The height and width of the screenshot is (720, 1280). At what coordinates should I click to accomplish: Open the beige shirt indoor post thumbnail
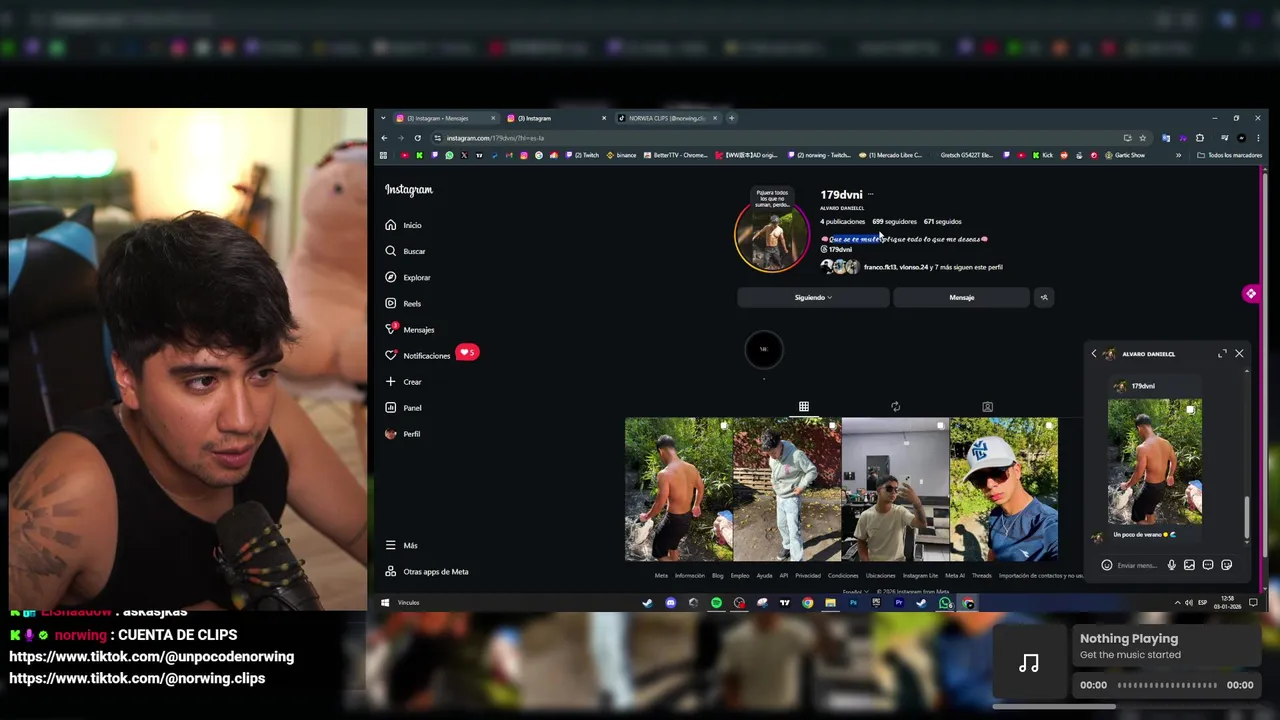[x=895, y=489]
